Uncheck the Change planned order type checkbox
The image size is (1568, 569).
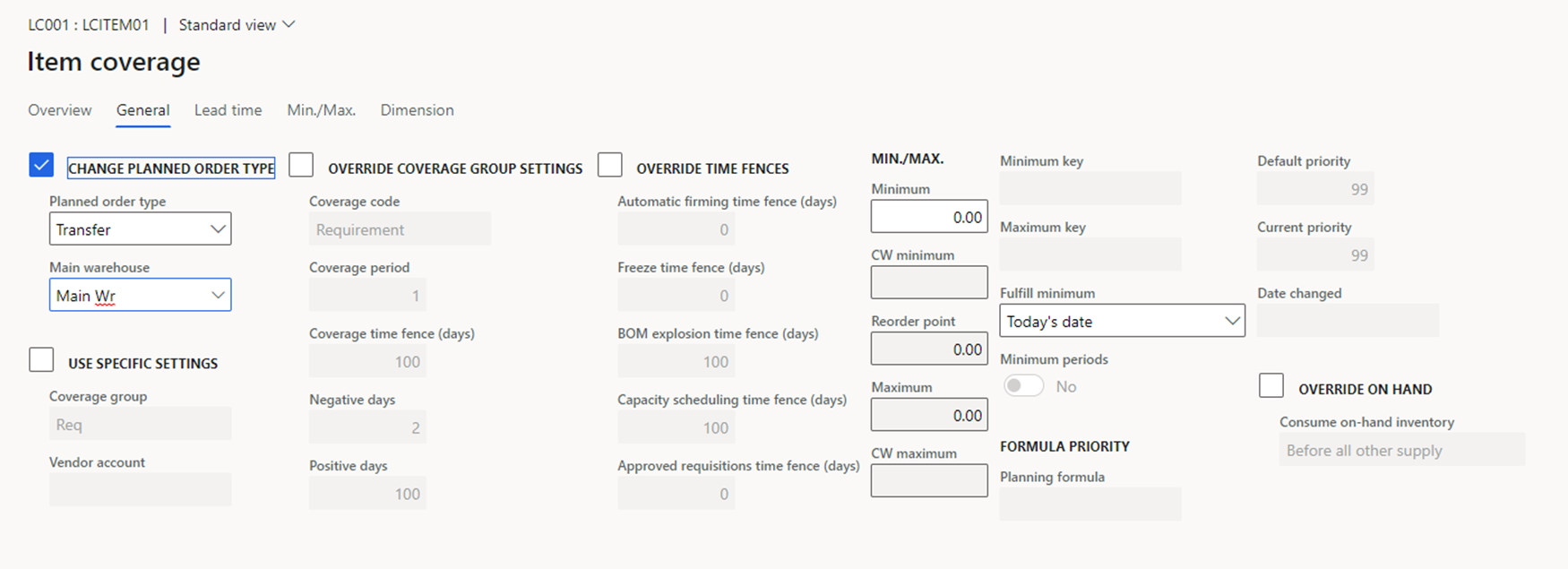click(41, 166)
